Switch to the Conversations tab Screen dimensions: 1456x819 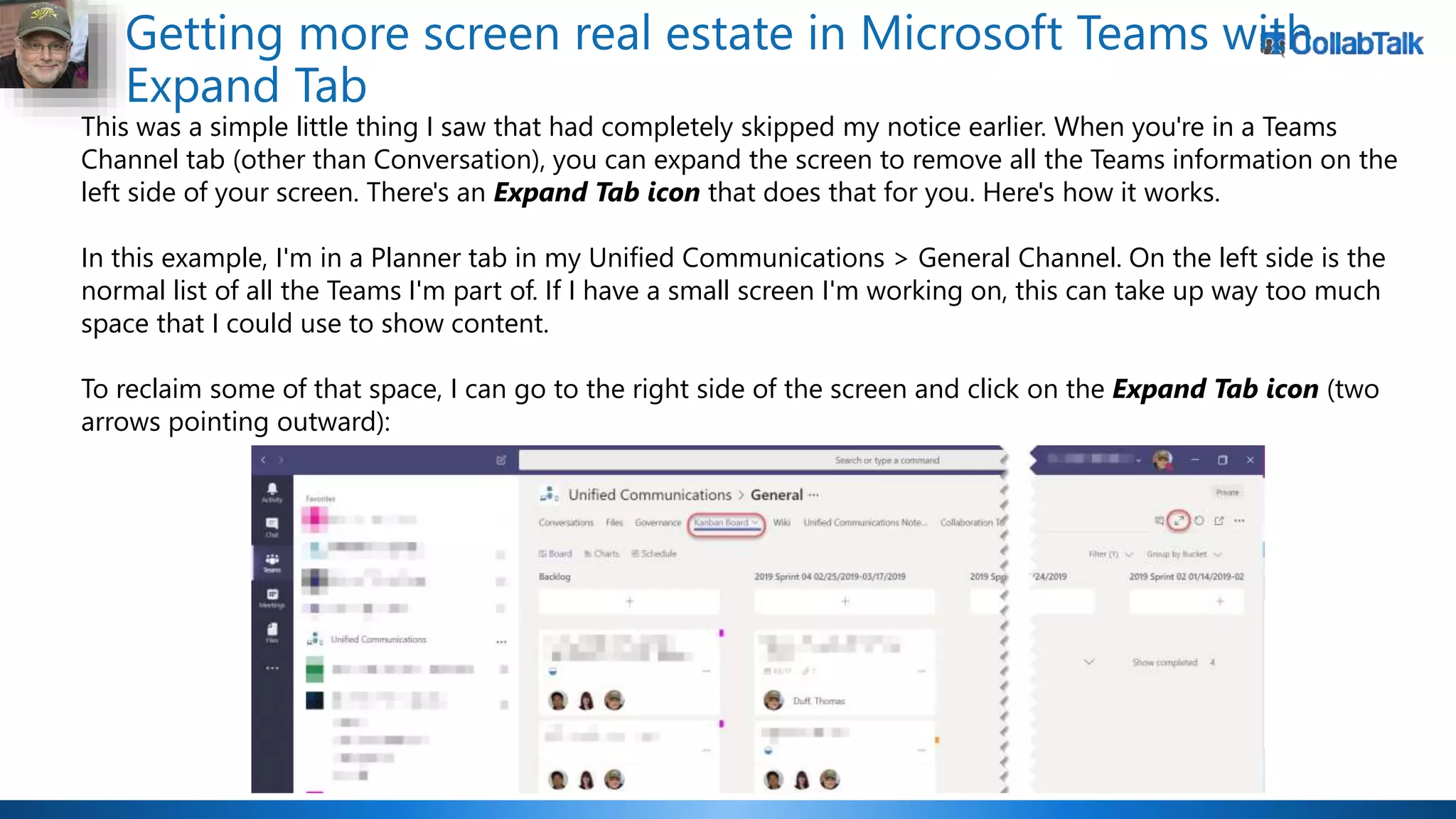pyautogui.click(x=566, y=523)
